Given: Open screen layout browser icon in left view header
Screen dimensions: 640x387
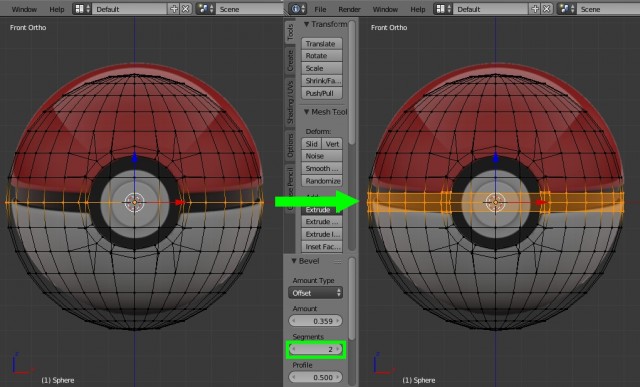Looking at the screenshot, I should (x=82, y=9).
